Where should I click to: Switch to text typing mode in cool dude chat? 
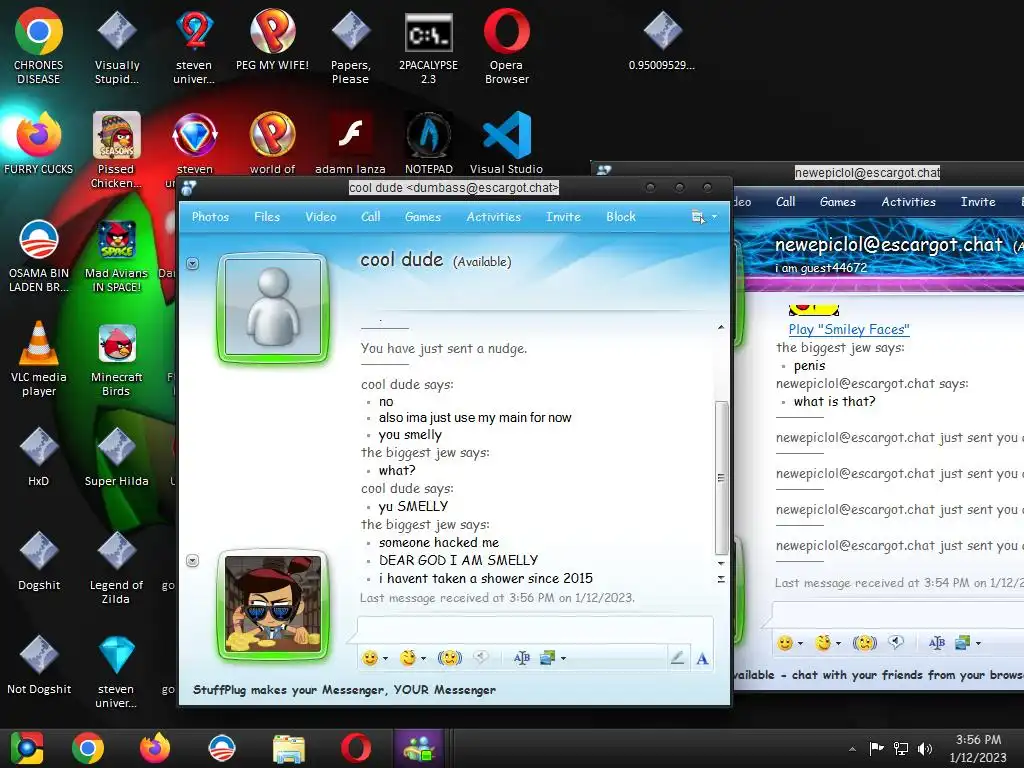[702, 658]
